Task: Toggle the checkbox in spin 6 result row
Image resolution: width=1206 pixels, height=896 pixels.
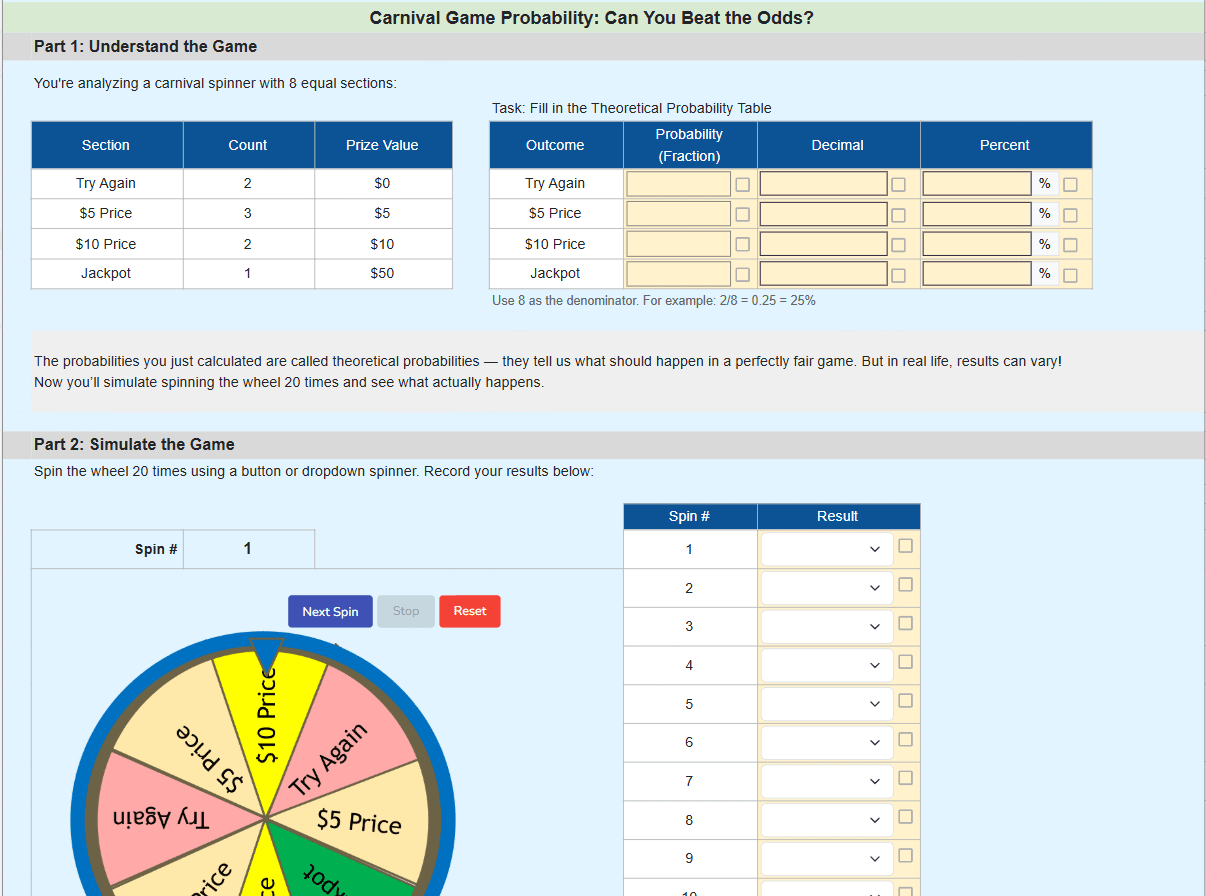Action: (x=905, y=739)
